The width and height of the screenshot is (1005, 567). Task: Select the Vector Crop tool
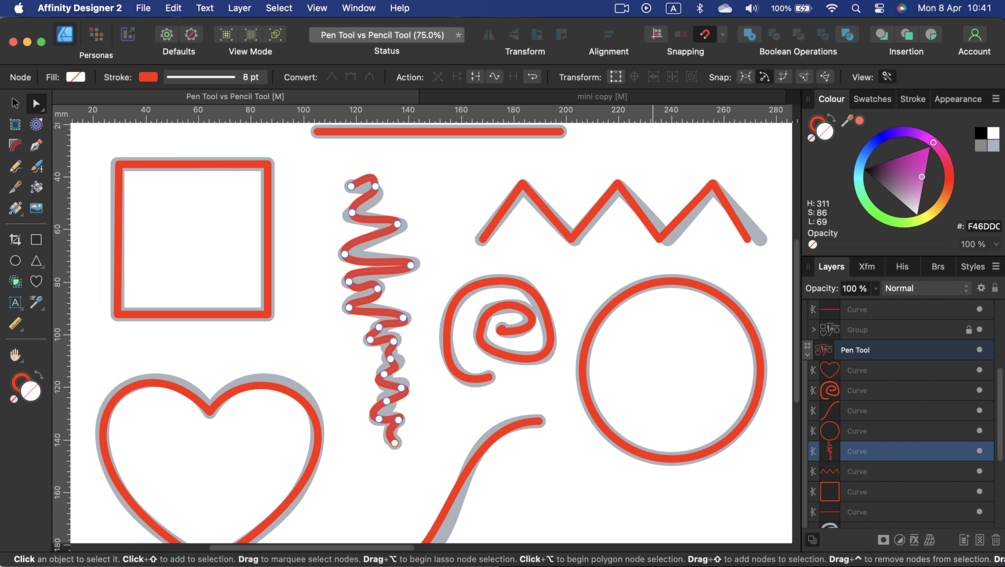point(15,240)
